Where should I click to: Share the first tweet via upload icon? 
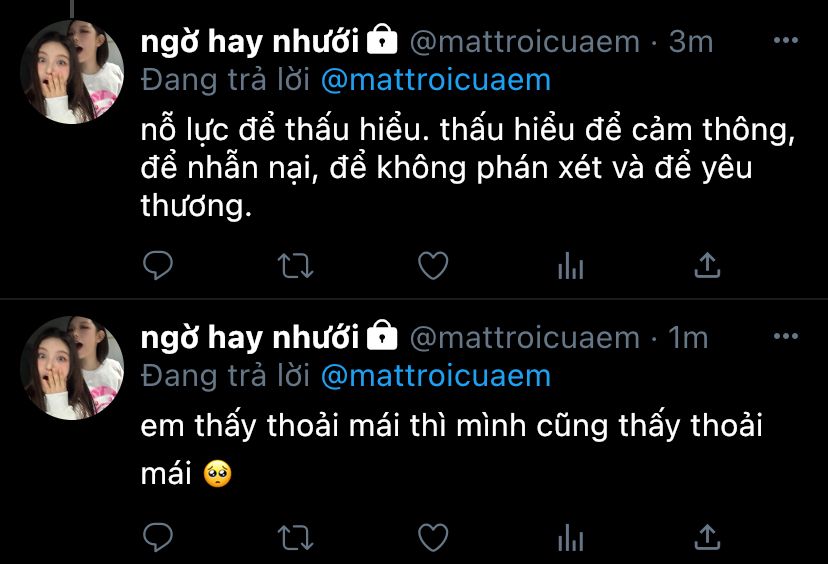click(x=707, y=265)
